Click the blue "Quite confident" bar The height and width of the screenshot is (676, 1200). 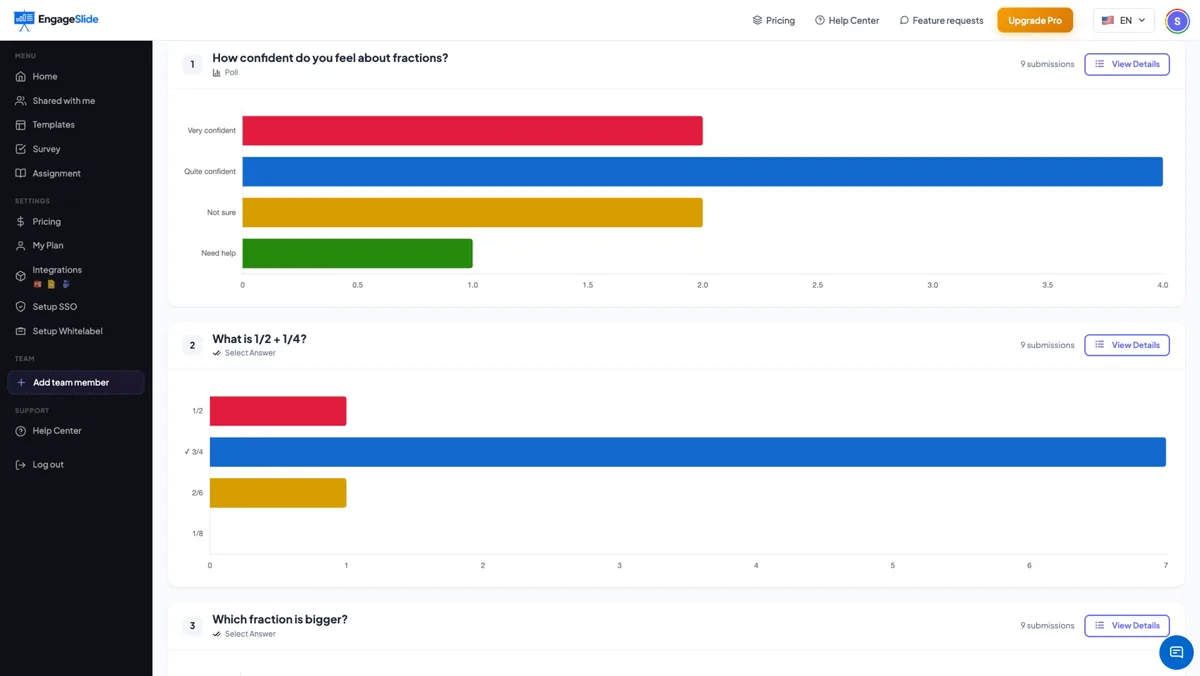pyautogui.click(x=702, y=172)
